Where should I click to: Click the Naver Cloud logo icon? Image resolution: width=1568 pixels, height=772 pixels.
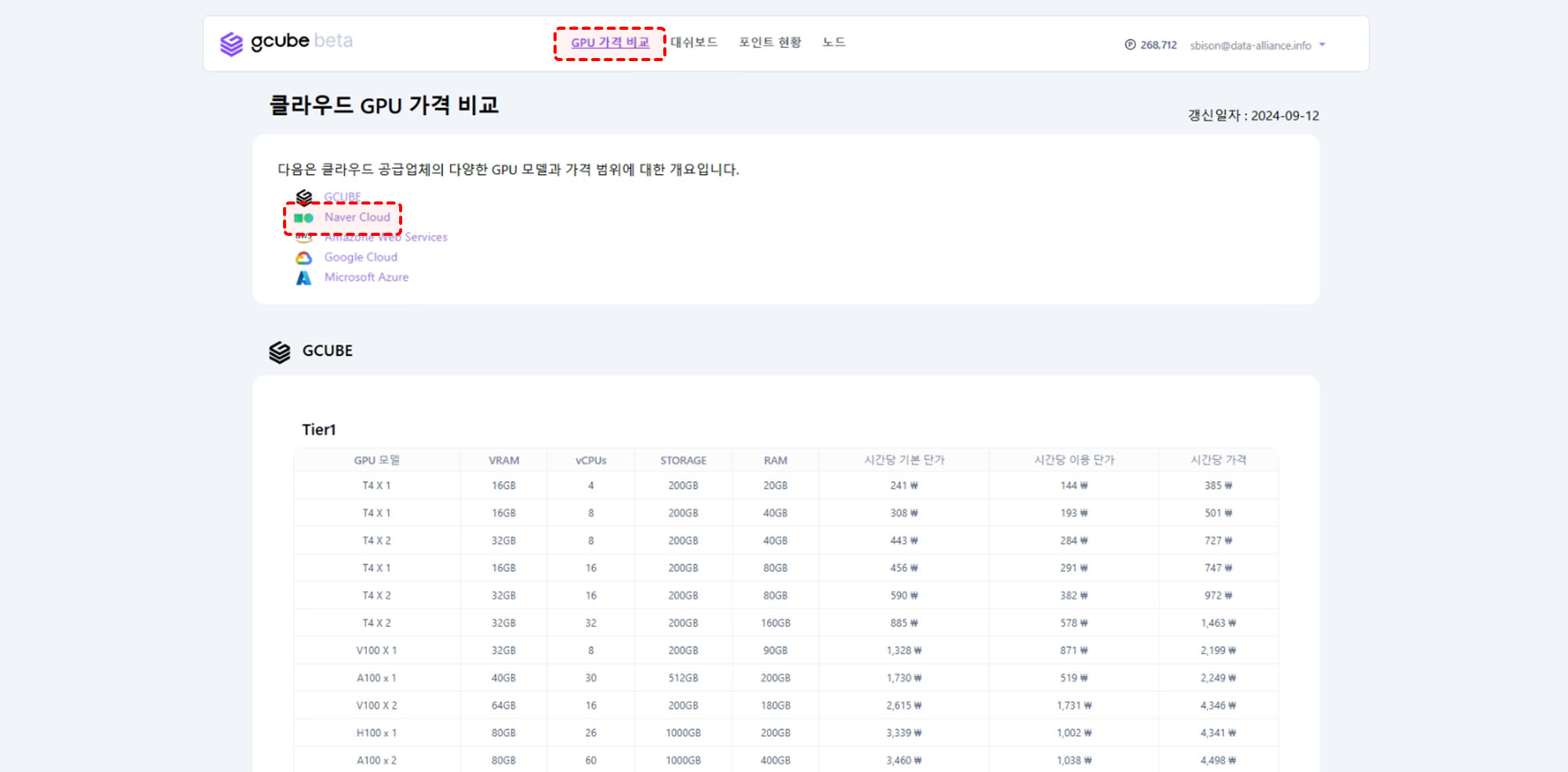click(x=304, y=218)
